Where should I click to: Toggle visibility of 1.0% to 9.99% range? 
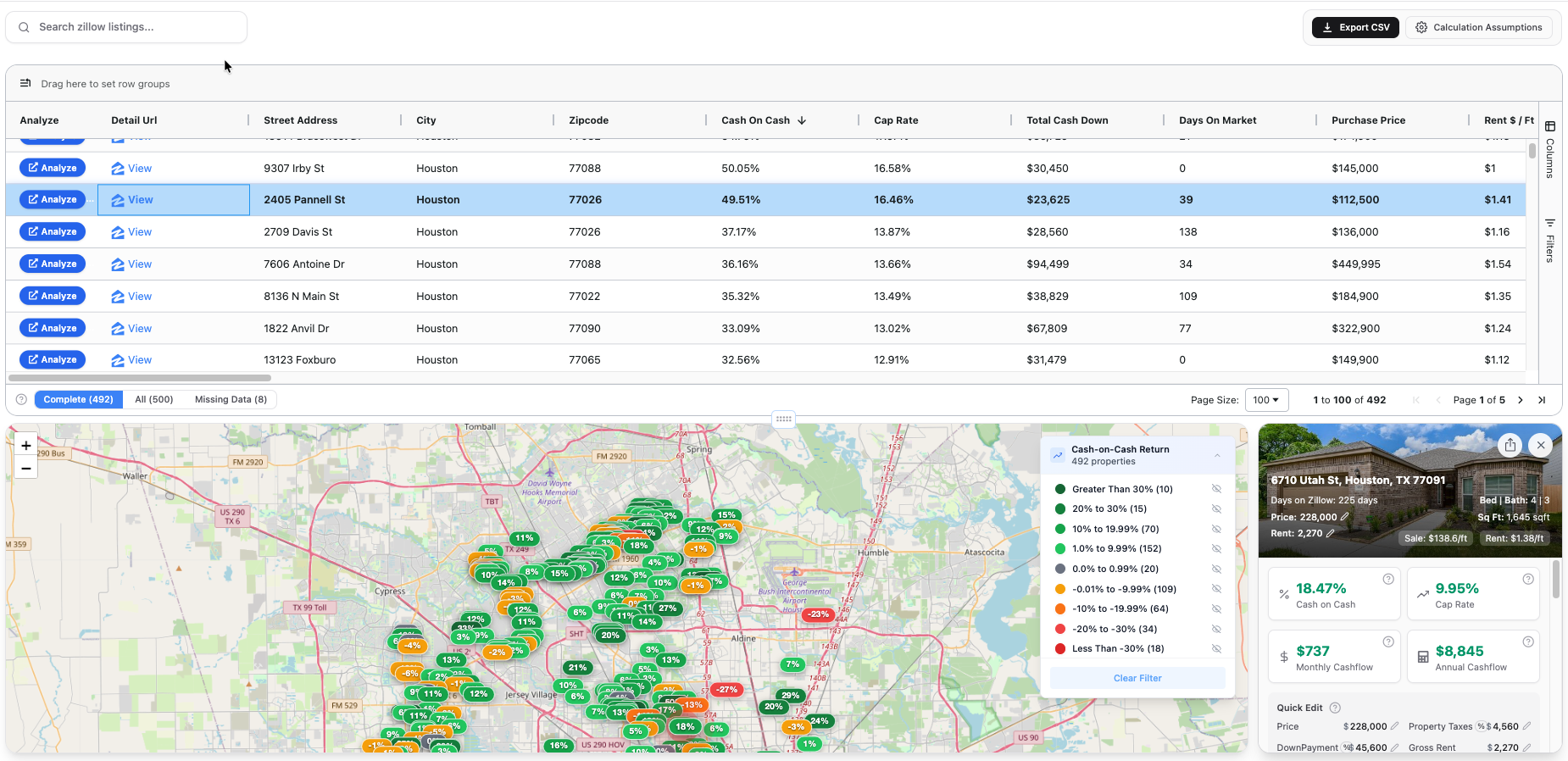tap(1216, 549)
